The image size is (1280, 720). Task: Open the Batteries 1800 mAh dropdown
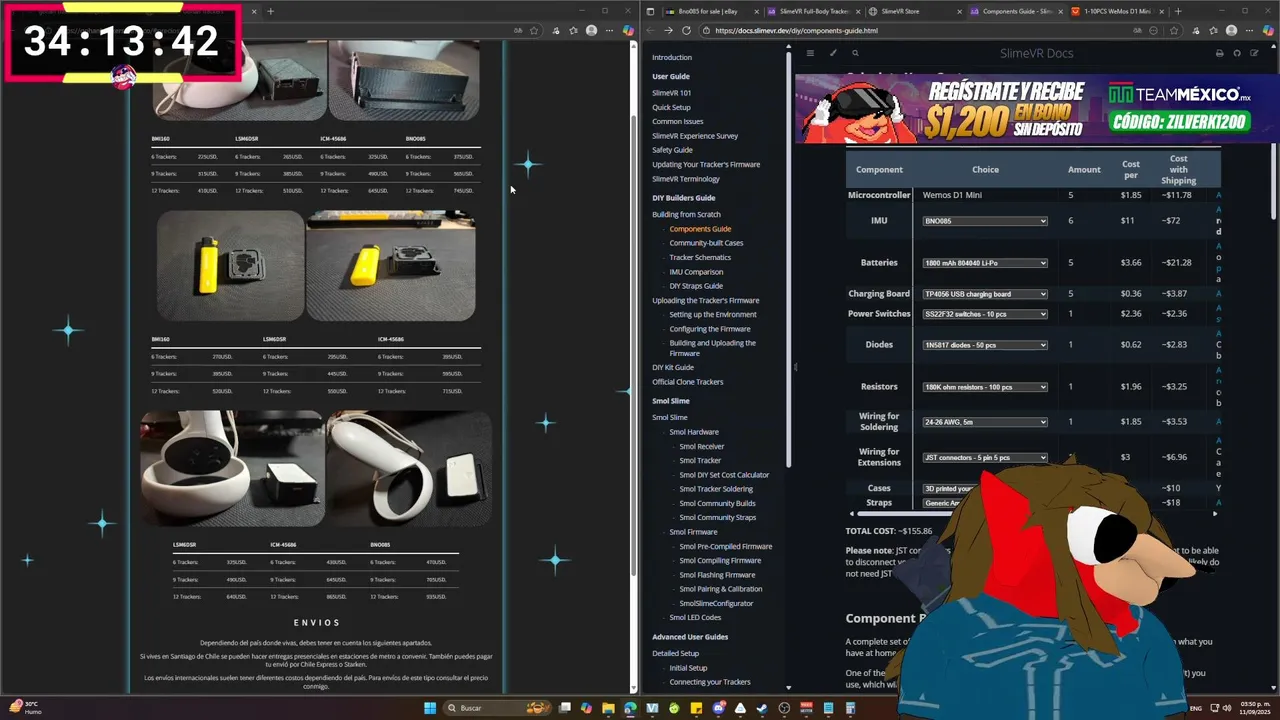pos(985,263)
